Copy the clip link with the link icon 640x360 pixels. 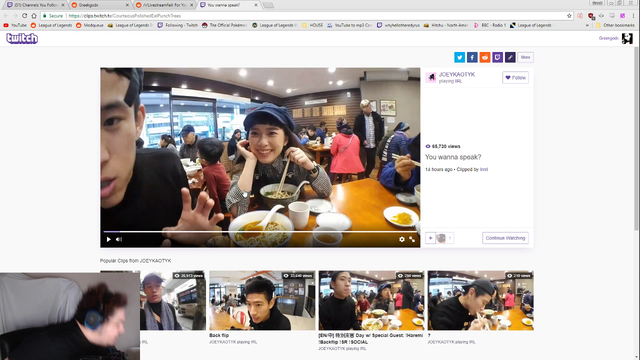(510, 58)
